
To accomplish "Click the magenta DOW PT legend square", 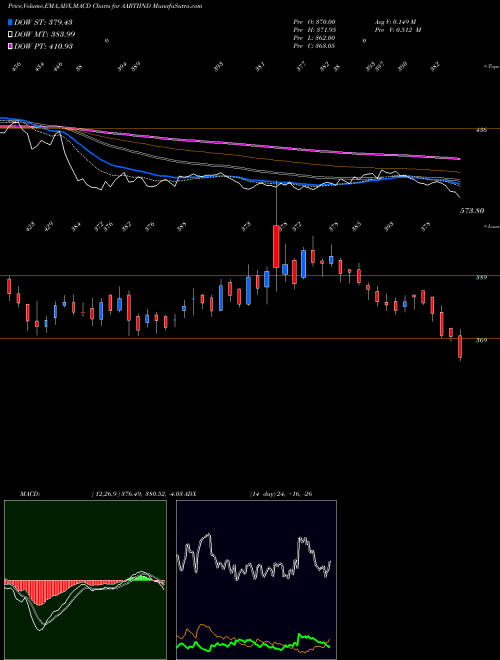I will (10, 46).
